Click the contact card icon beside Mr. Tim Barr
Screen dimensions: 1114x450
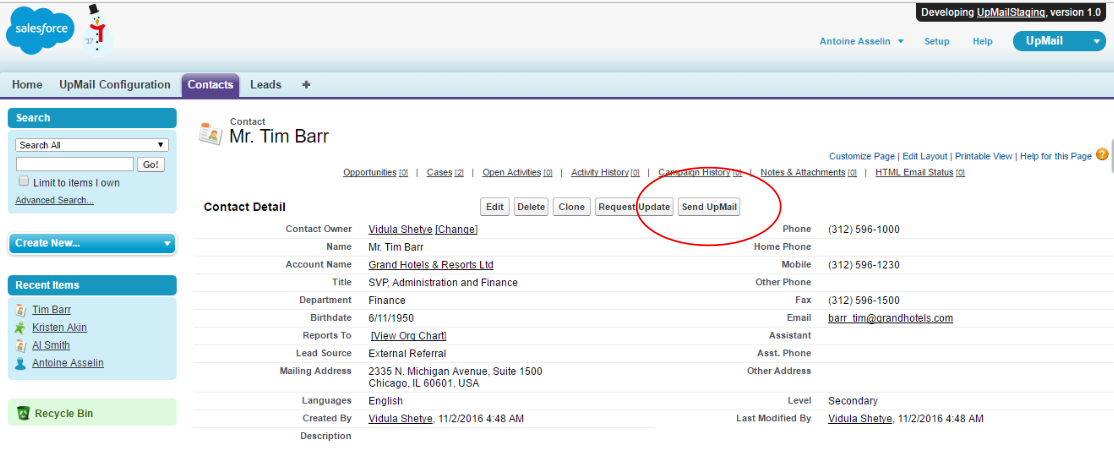(x=210, y=134)
